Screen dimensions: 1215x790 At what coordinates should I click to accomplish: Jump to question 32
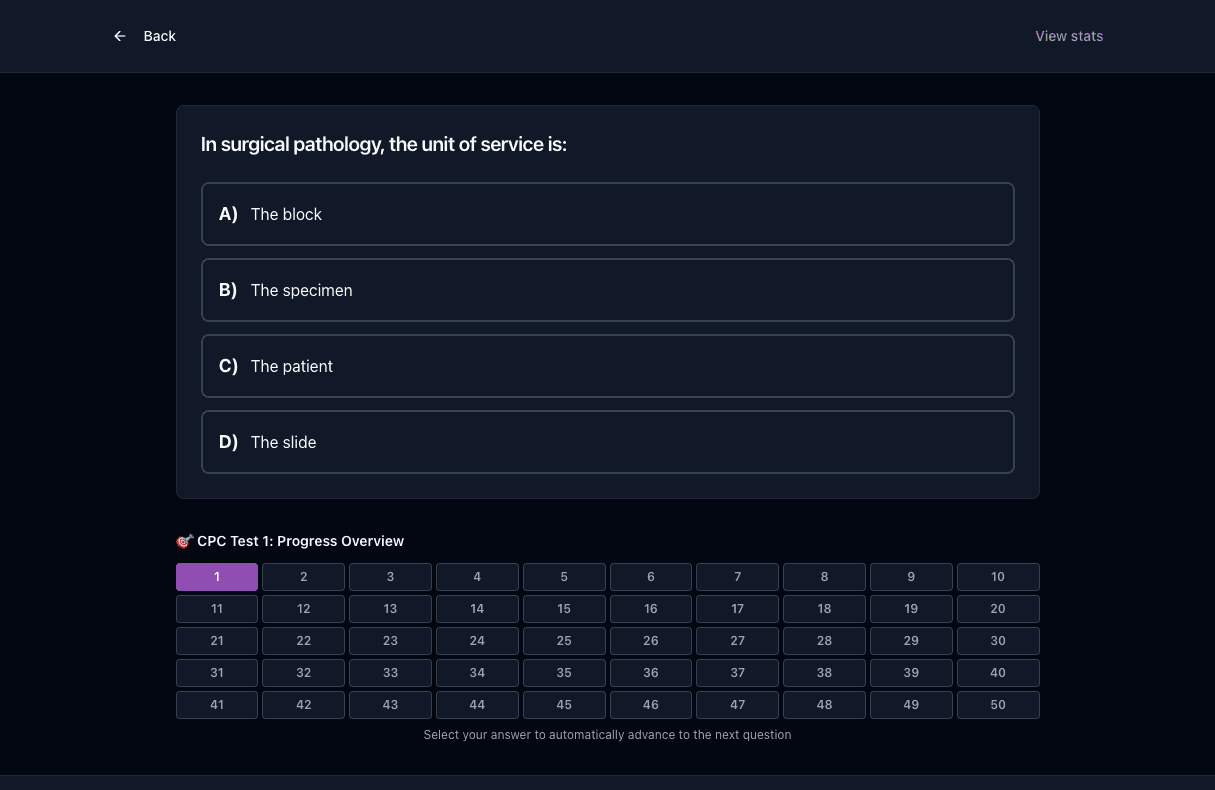tap(304, 673)
